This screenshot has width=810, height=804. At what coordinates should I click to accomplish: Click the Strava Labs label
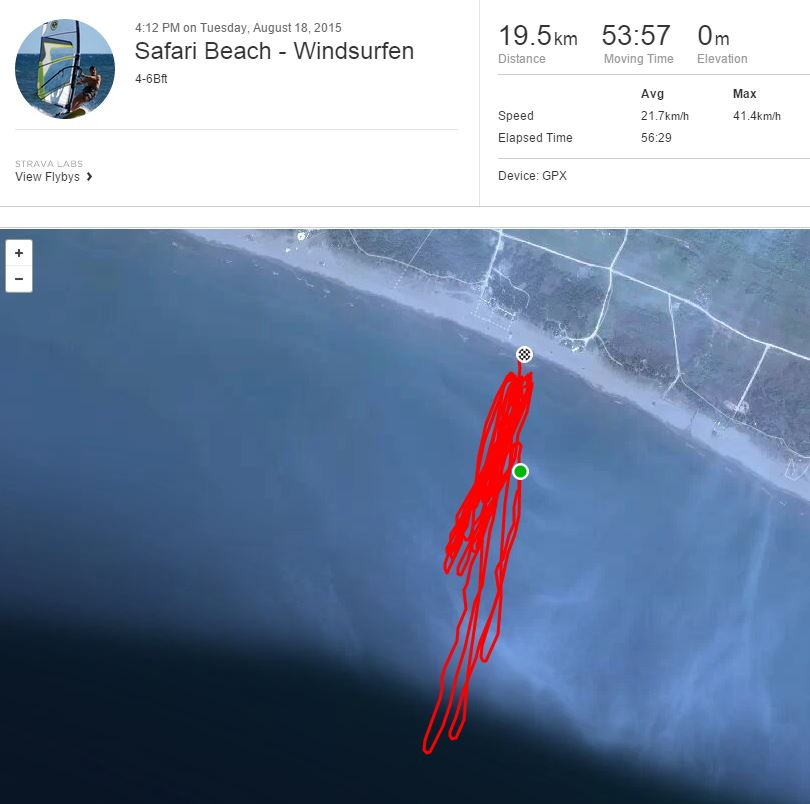tap(49, 164)
